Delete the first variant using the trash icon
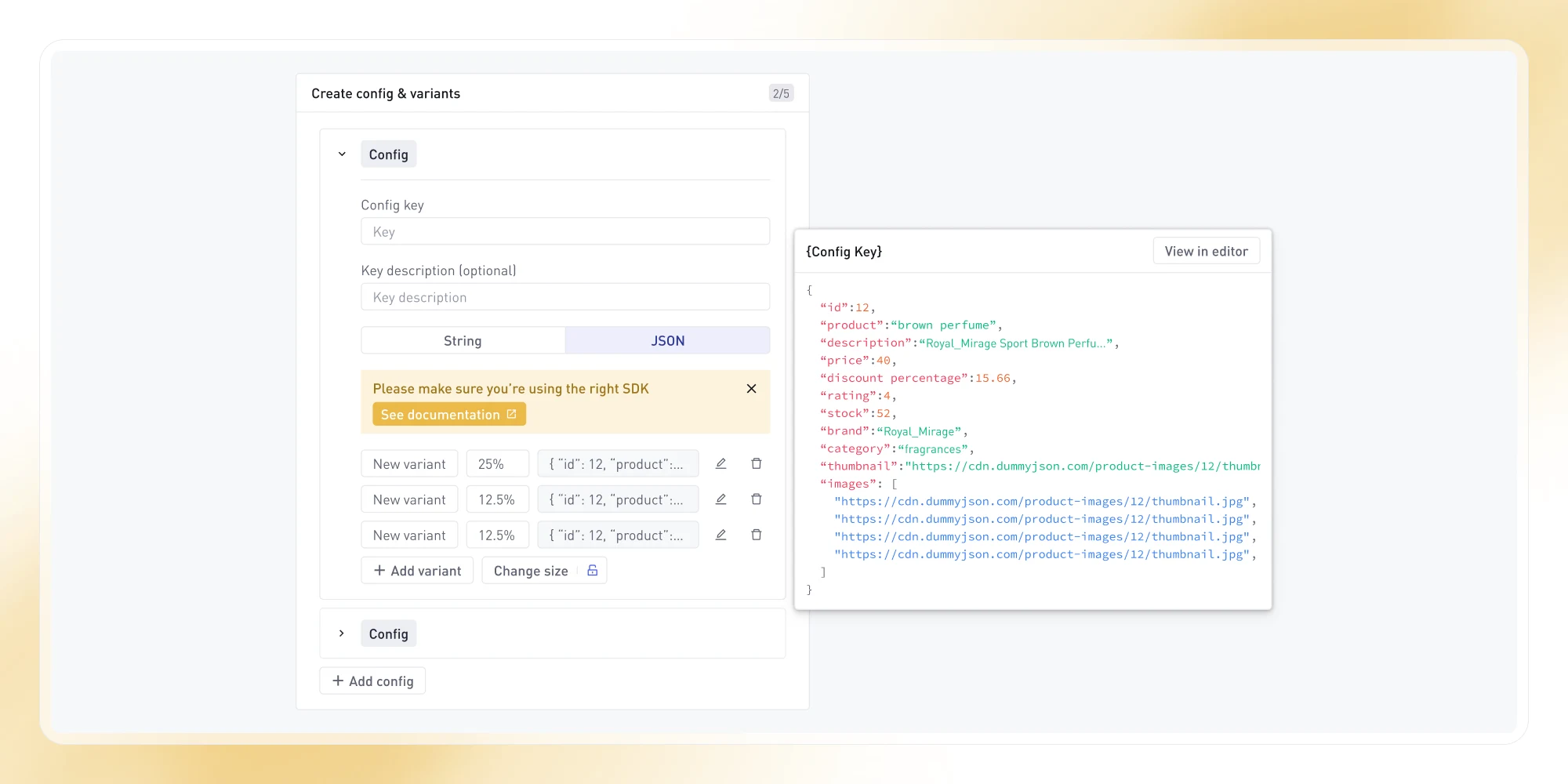Image resolution: width=1568 pixels, height=784 pixels. (x=757, y=463)
